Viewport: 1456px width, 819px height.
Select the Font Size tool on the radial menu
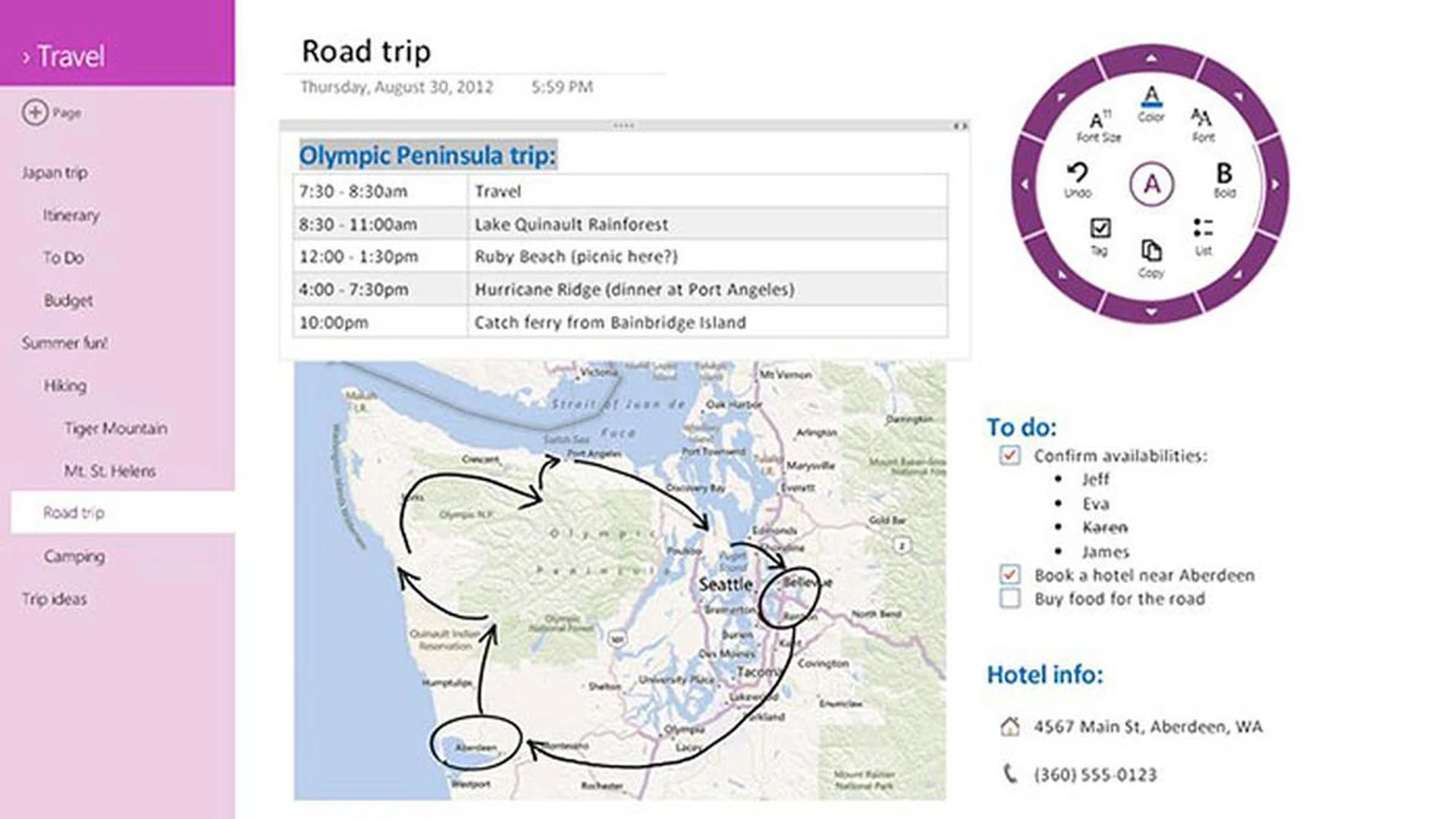(x=1098, y=125)
